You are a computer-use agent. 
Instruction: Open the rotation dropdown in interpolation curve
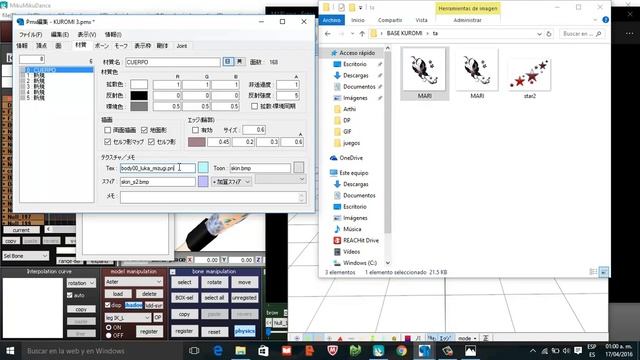pos(81,282)
